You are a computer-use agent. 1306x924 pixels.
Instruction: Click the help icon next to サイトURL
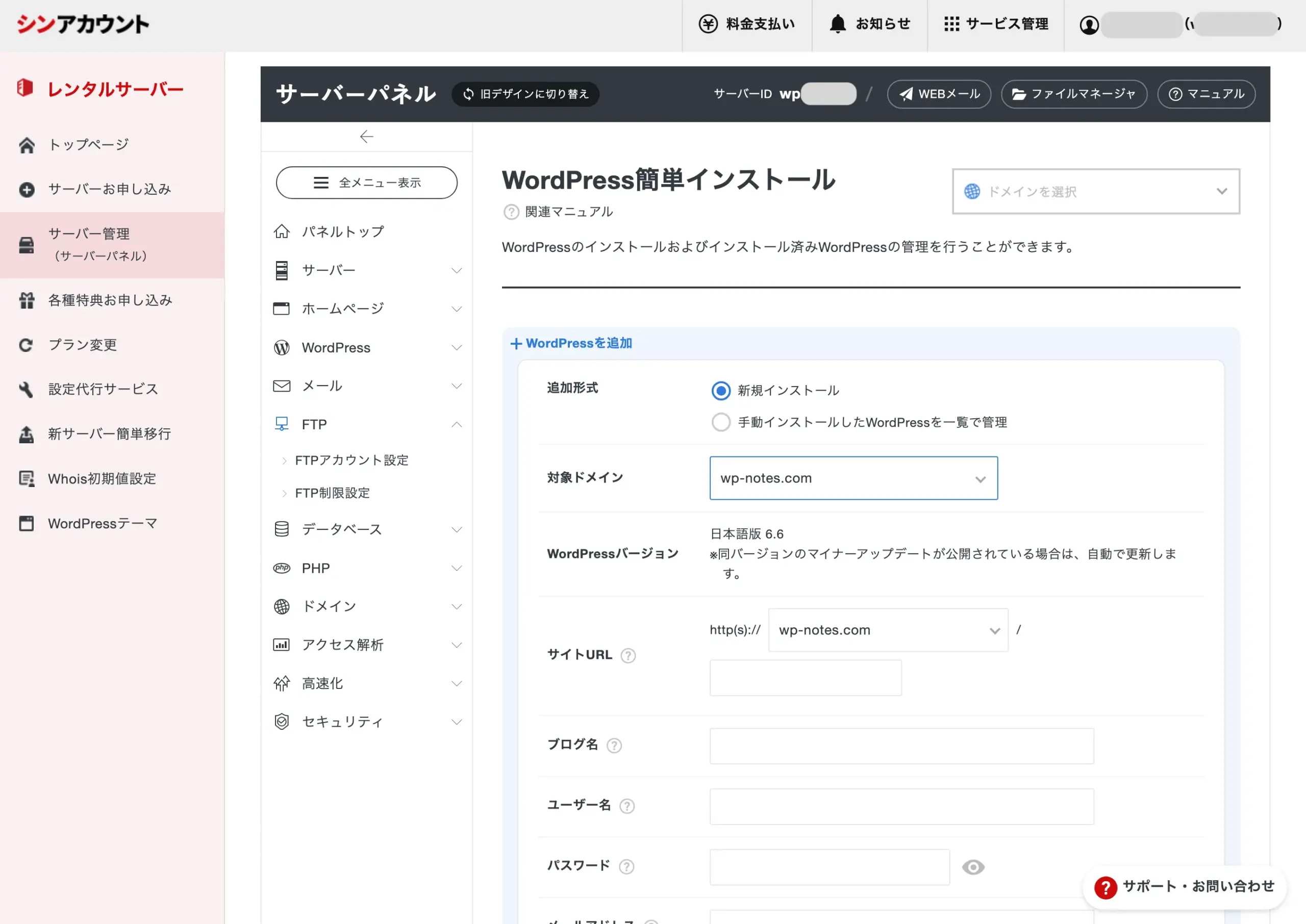tap(627, 655)
